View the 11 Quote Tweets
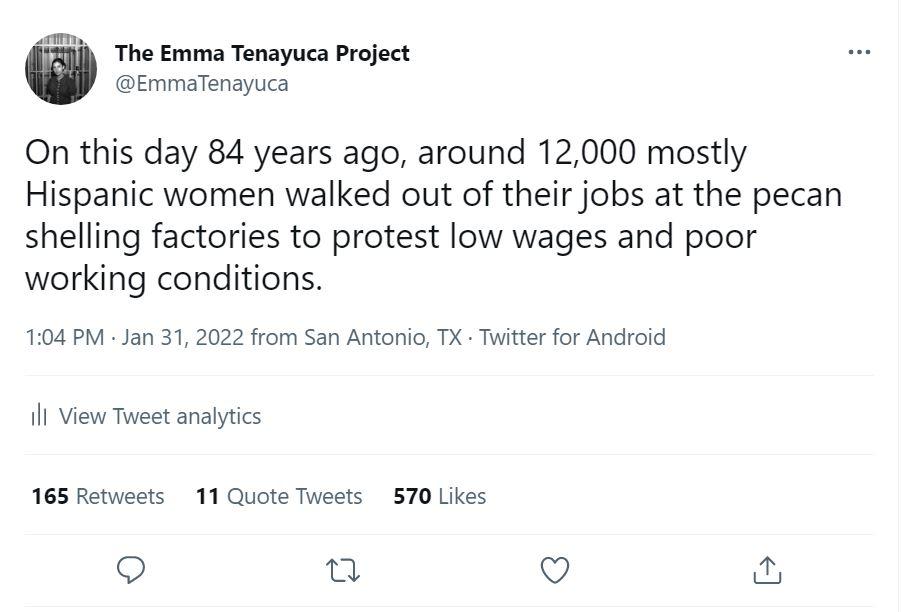Image resolution: width=902 pixels, height=612 pixels. point(279,496)
